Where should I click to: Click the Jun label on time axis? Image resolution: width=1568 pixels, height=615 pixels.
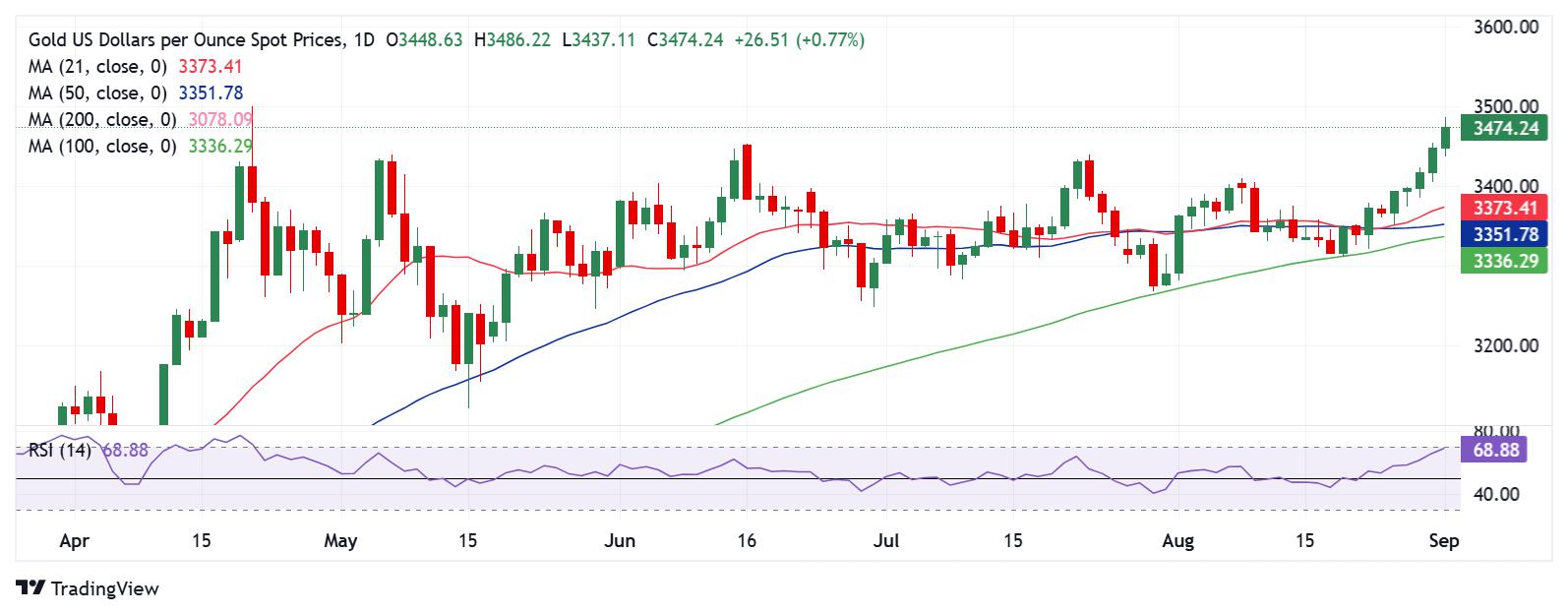point(621,541)
